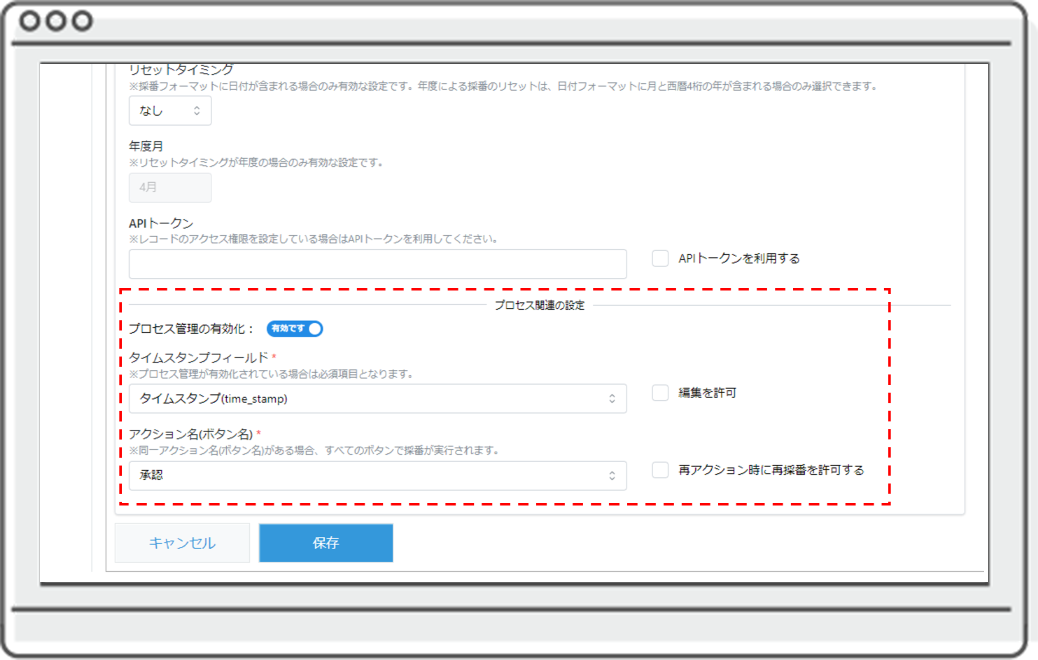
Task: Tick the 再アクション時に再採番を許可する checkbox
Action: click(660, 470)
